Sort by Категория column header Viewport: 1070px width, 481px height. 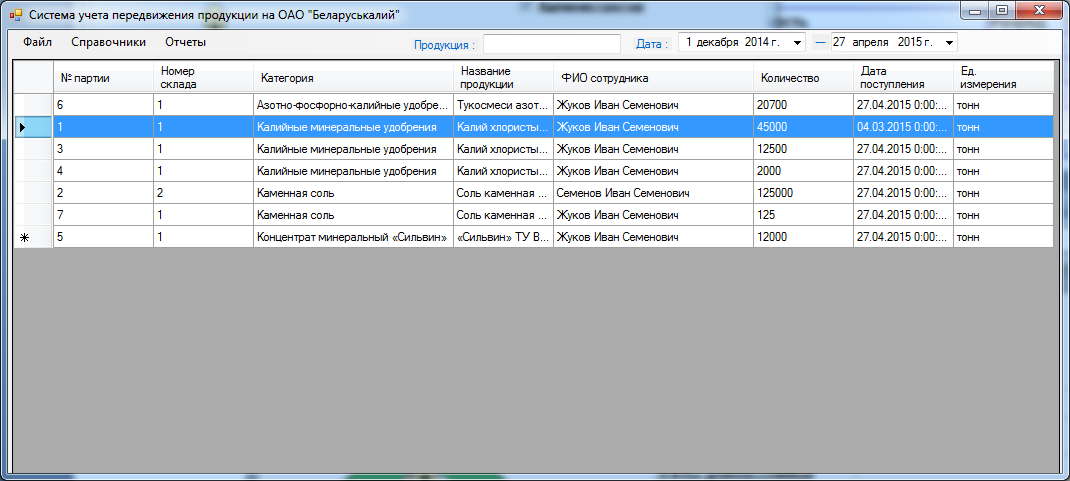[x=353, y=78]
